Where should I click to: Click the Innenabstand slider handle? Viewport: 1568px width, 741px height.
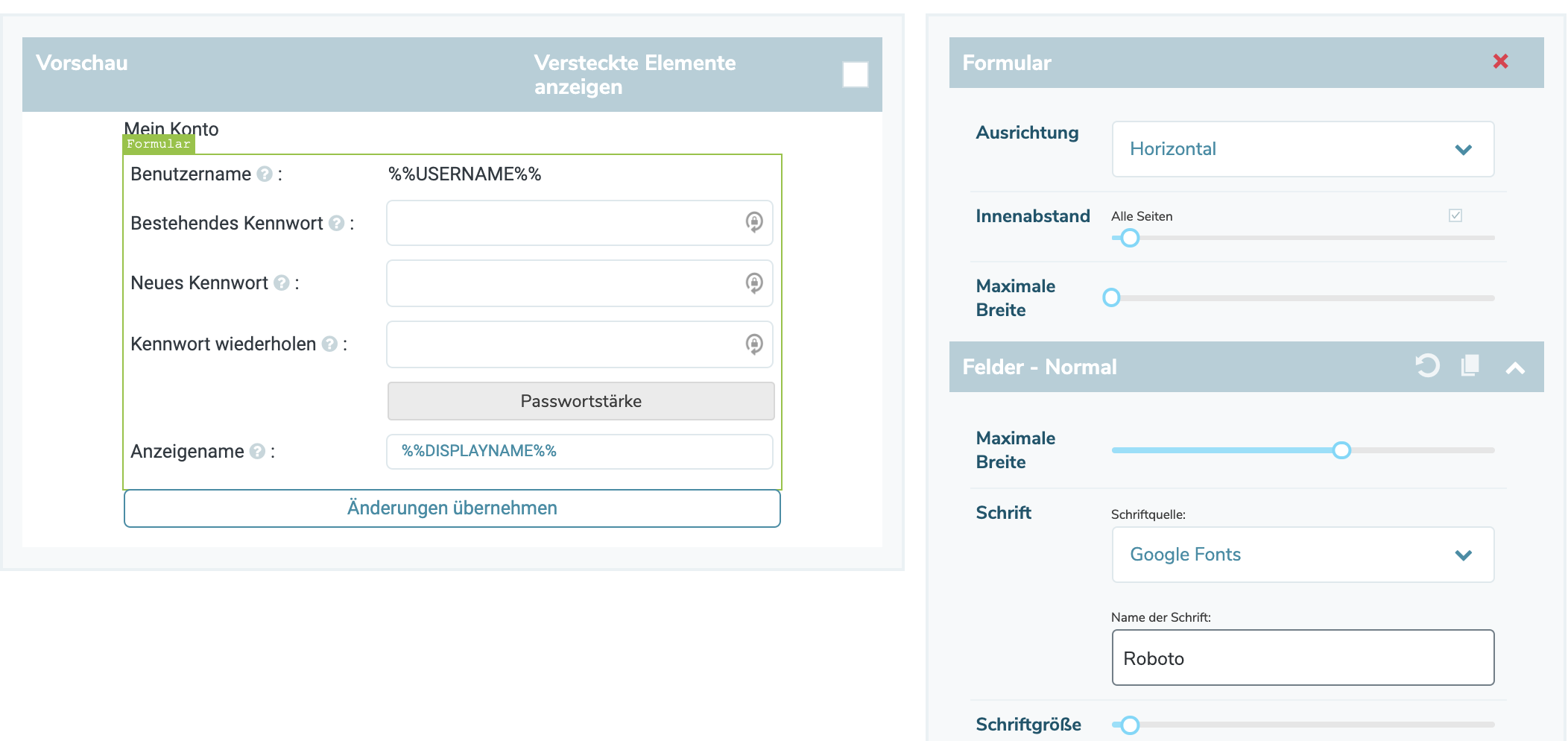click(x=1130, y=238)
